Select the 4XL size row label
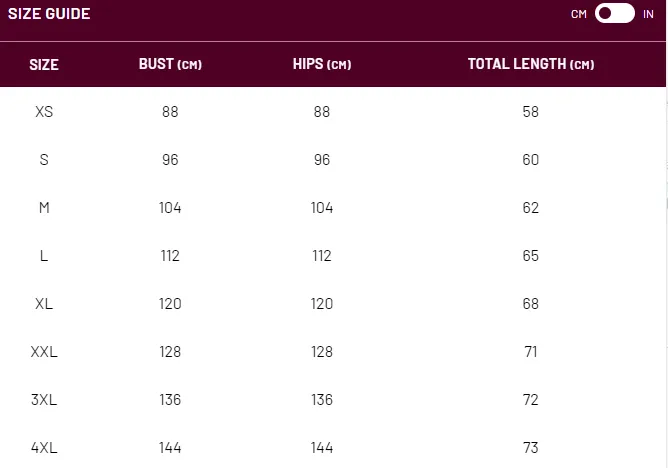 pyautogui.click(x=44, y=448)
